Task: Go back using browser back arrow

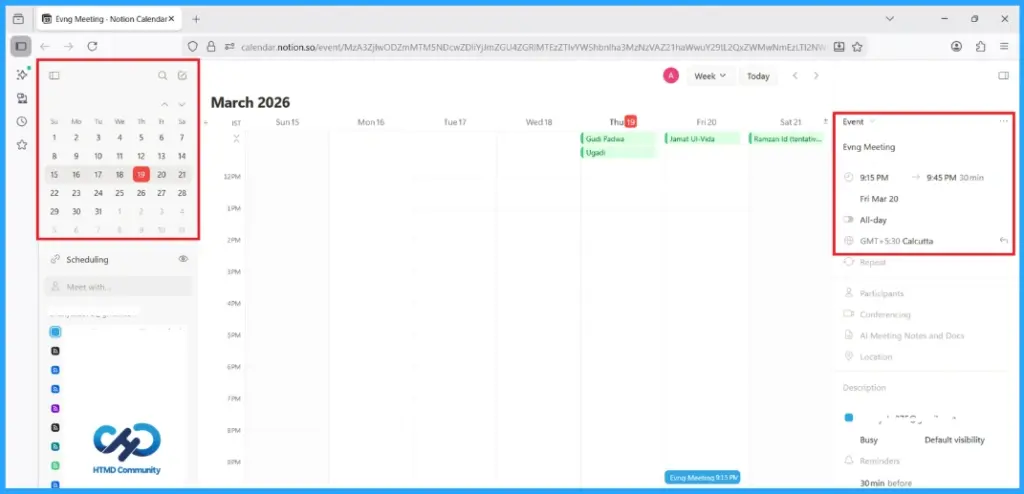Action: pyautogui.click(x=44, y=46)
